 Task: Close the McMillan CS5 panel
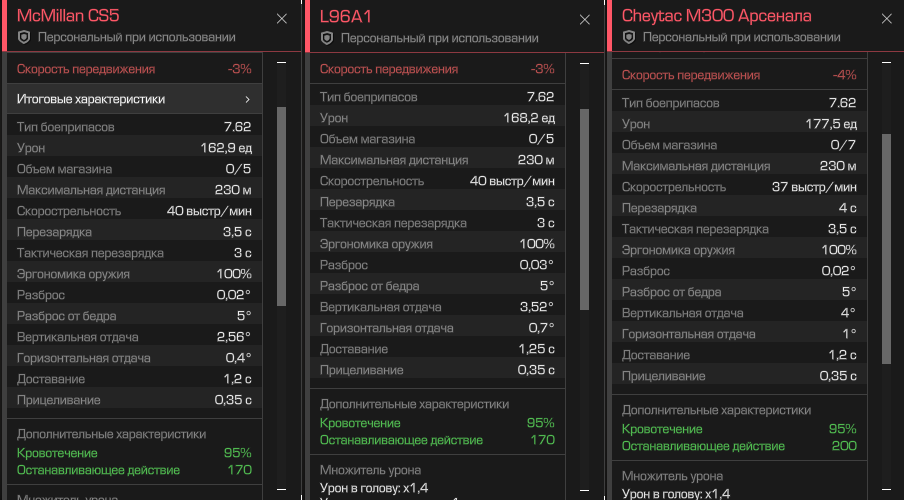tap(282, 18)
